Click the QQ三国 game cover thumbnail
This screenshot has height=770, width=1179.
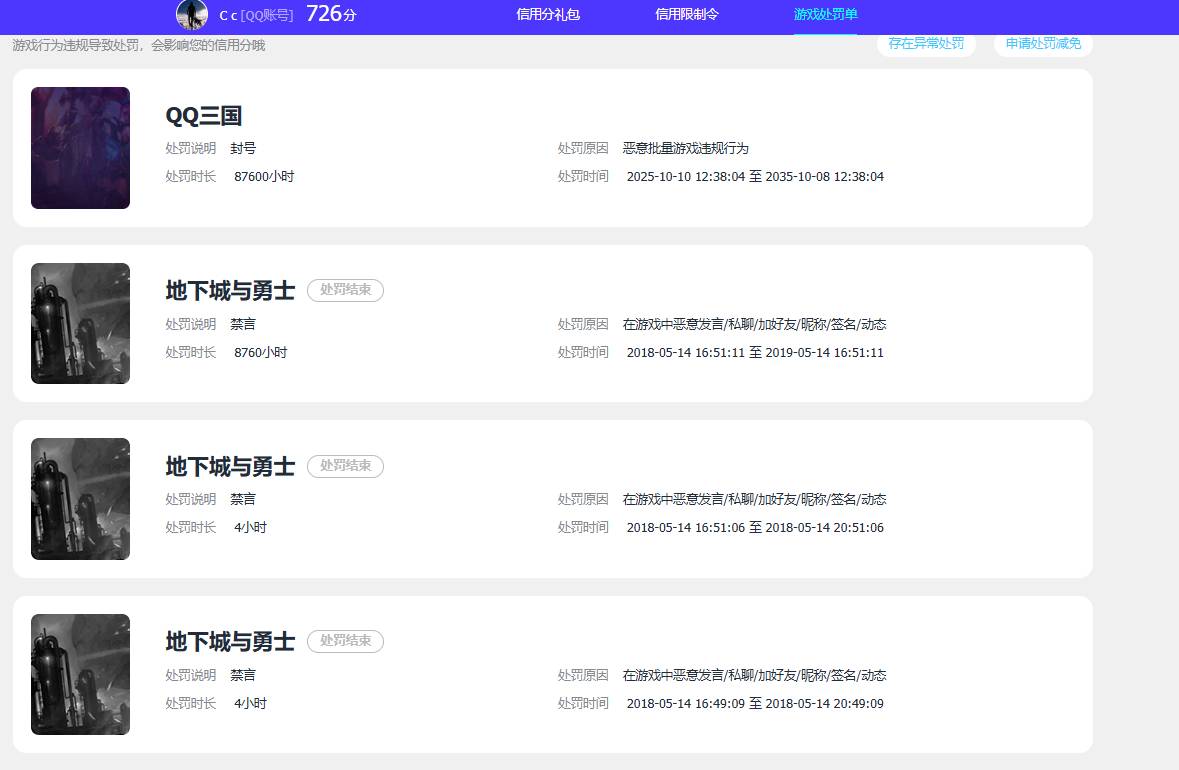[80, 148]
